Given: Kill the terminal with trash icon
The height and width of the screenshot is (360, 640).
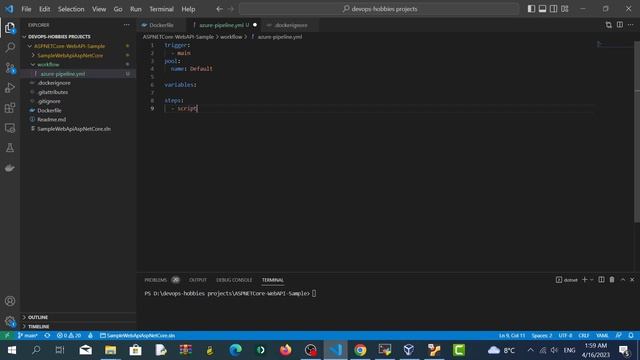Looking at the screenshot, I should click(x=612, y=280).
